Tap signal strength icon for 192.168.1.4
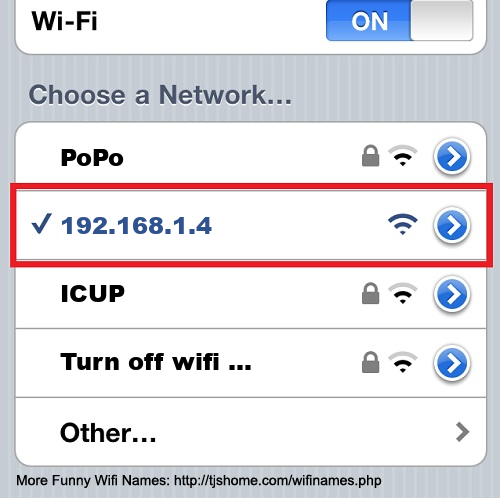This screenshot has width=500, height=498. (x=403, y=224)
